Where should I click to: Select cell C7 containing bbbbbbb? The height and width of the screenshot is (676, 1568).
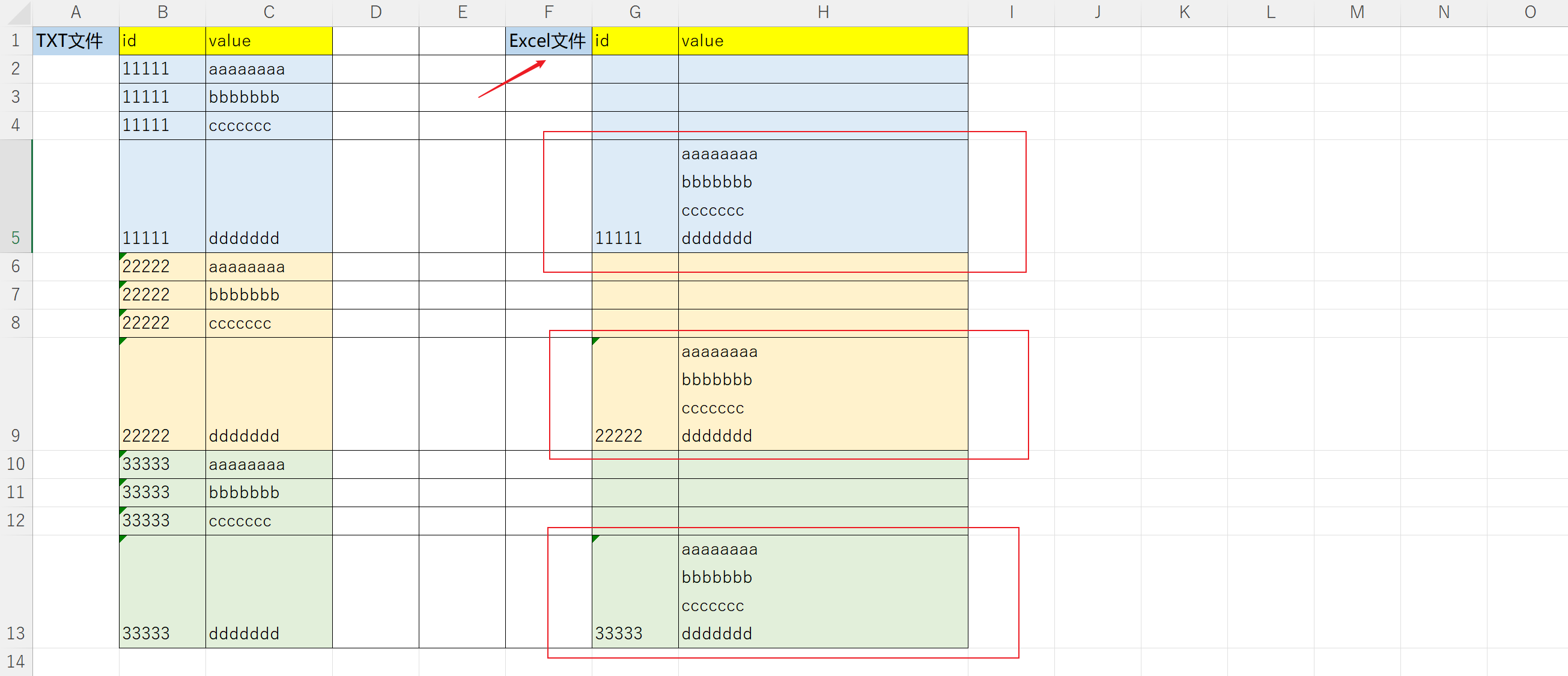click(269, 295)
